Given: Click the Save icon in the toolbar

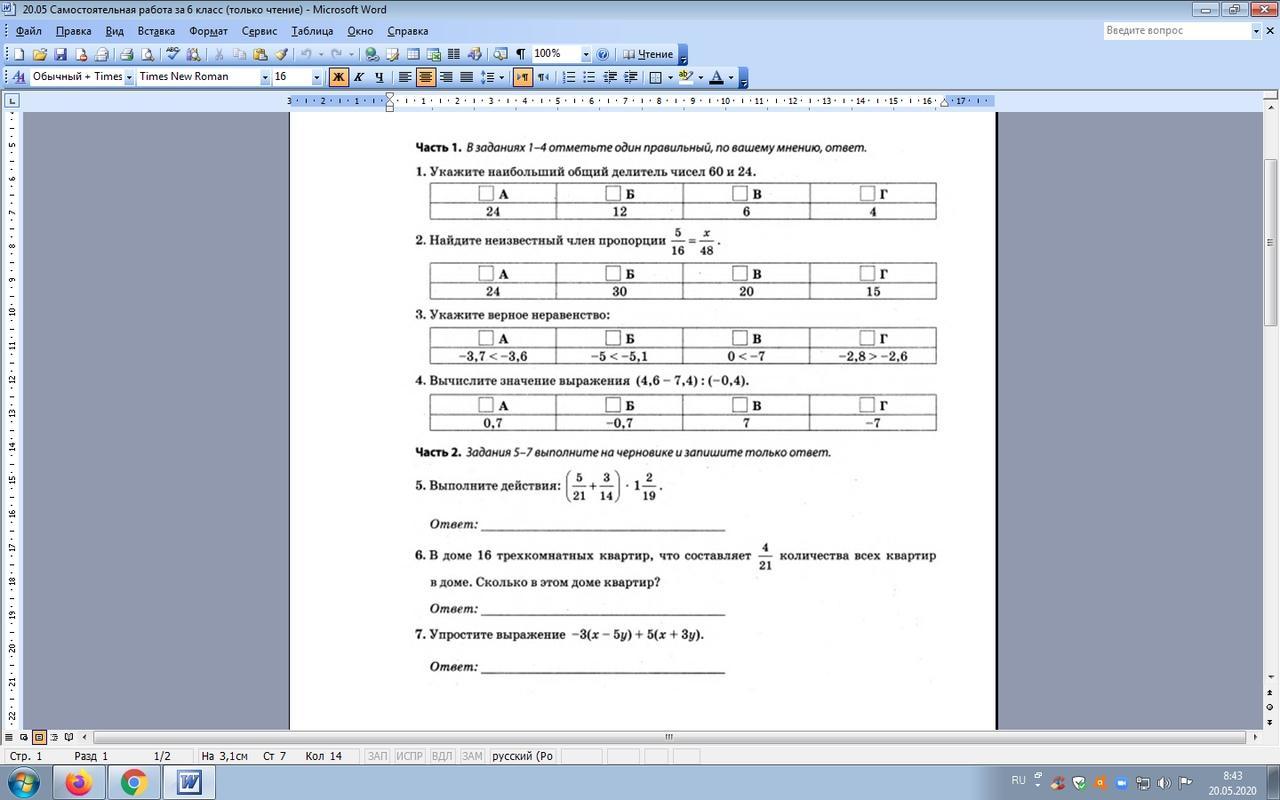Looking at the screenshot, I should tap(60, 54).
